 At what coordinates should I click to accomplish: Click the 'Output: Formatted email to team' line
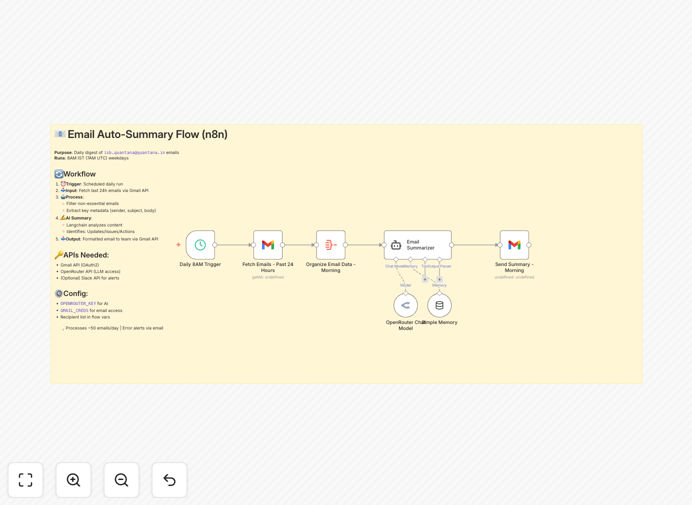pos(109,239)
